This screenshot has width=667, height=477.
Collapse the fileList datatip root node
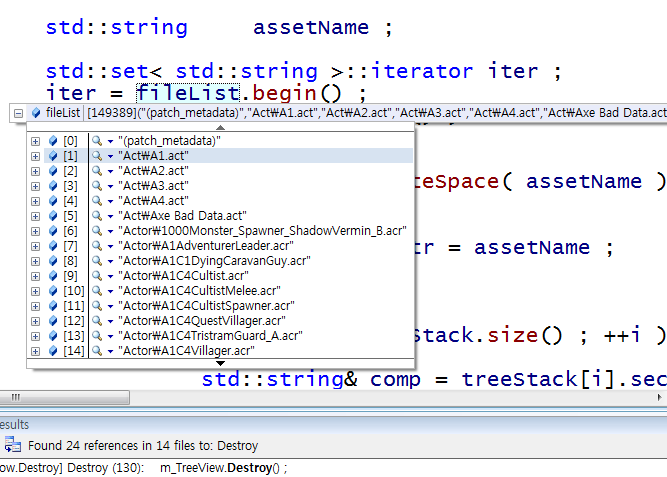tap(18, 113)
